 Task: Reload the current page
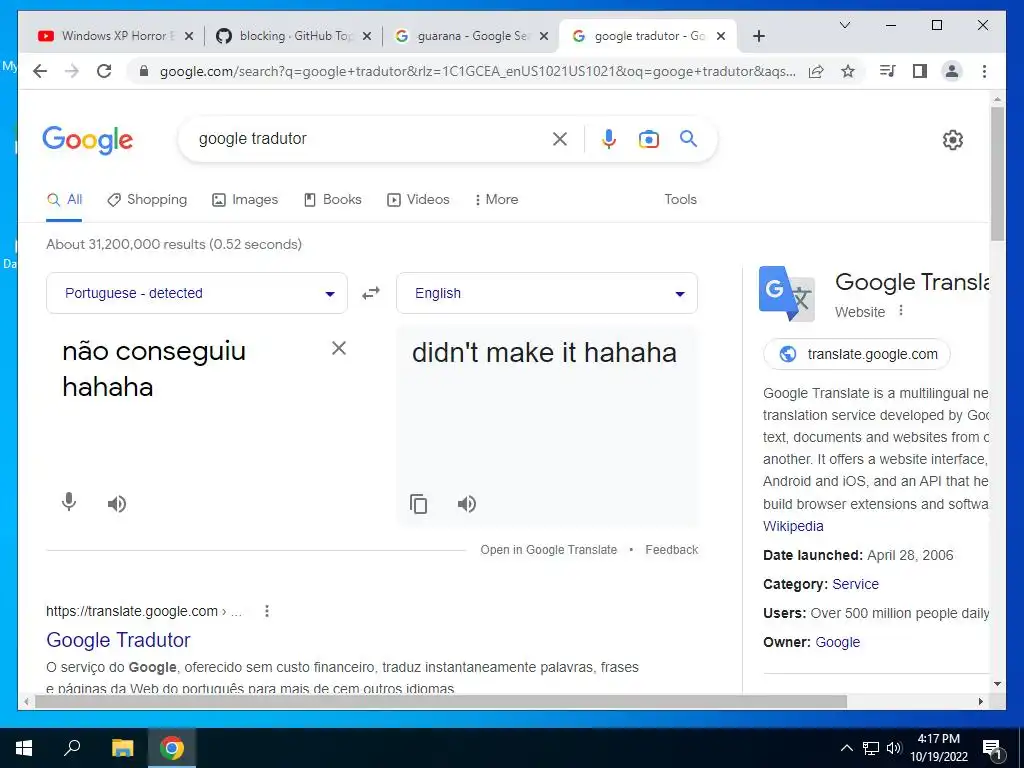(104, 71)
